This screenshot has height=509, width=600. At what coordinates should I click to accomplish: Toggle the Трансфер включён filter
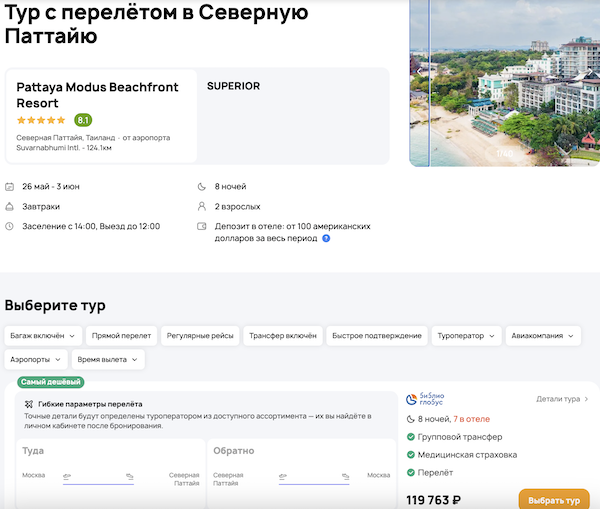(283, 336)
